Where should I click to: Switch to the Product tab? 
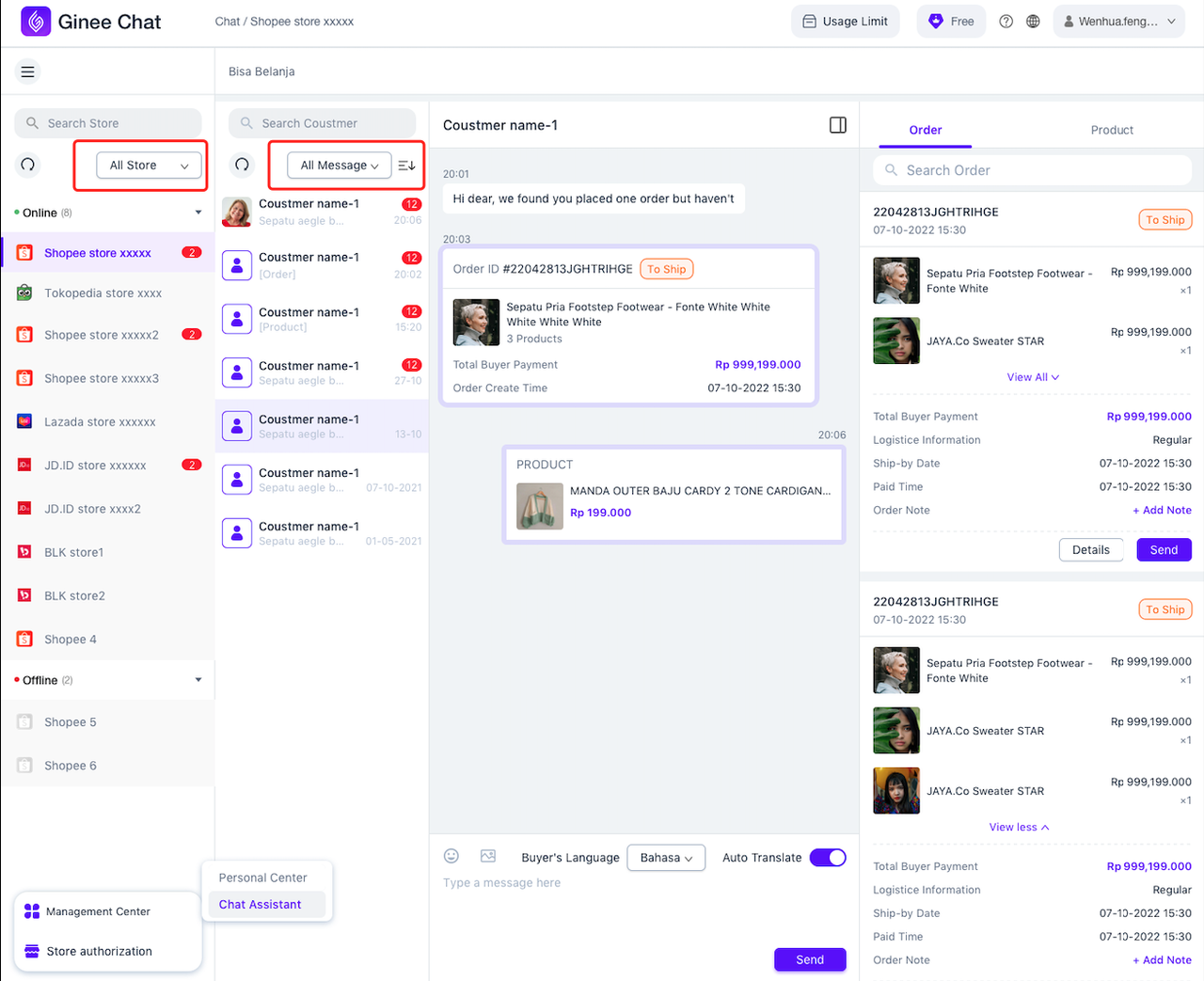click(x=1112, y=130)
